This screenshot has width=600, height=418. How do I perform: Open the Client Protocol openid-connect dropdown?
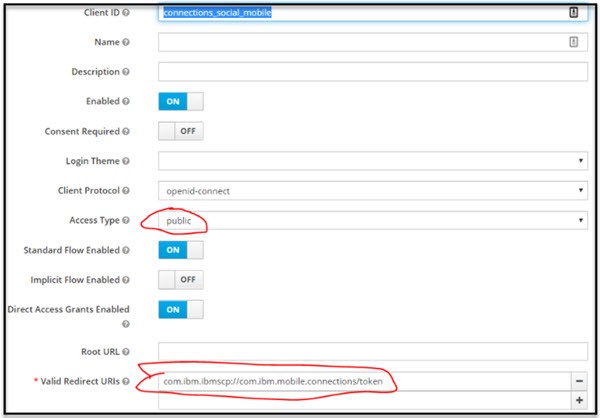tap(373, 191)
